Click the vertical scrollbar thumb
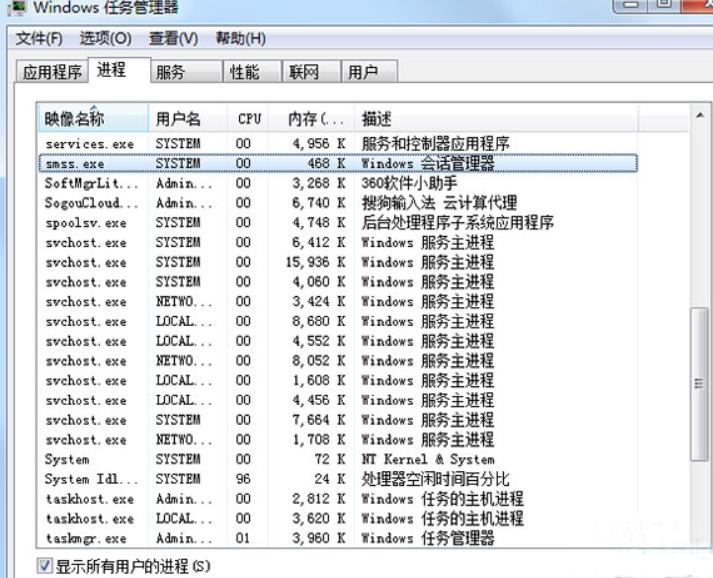 pos(699,384)
